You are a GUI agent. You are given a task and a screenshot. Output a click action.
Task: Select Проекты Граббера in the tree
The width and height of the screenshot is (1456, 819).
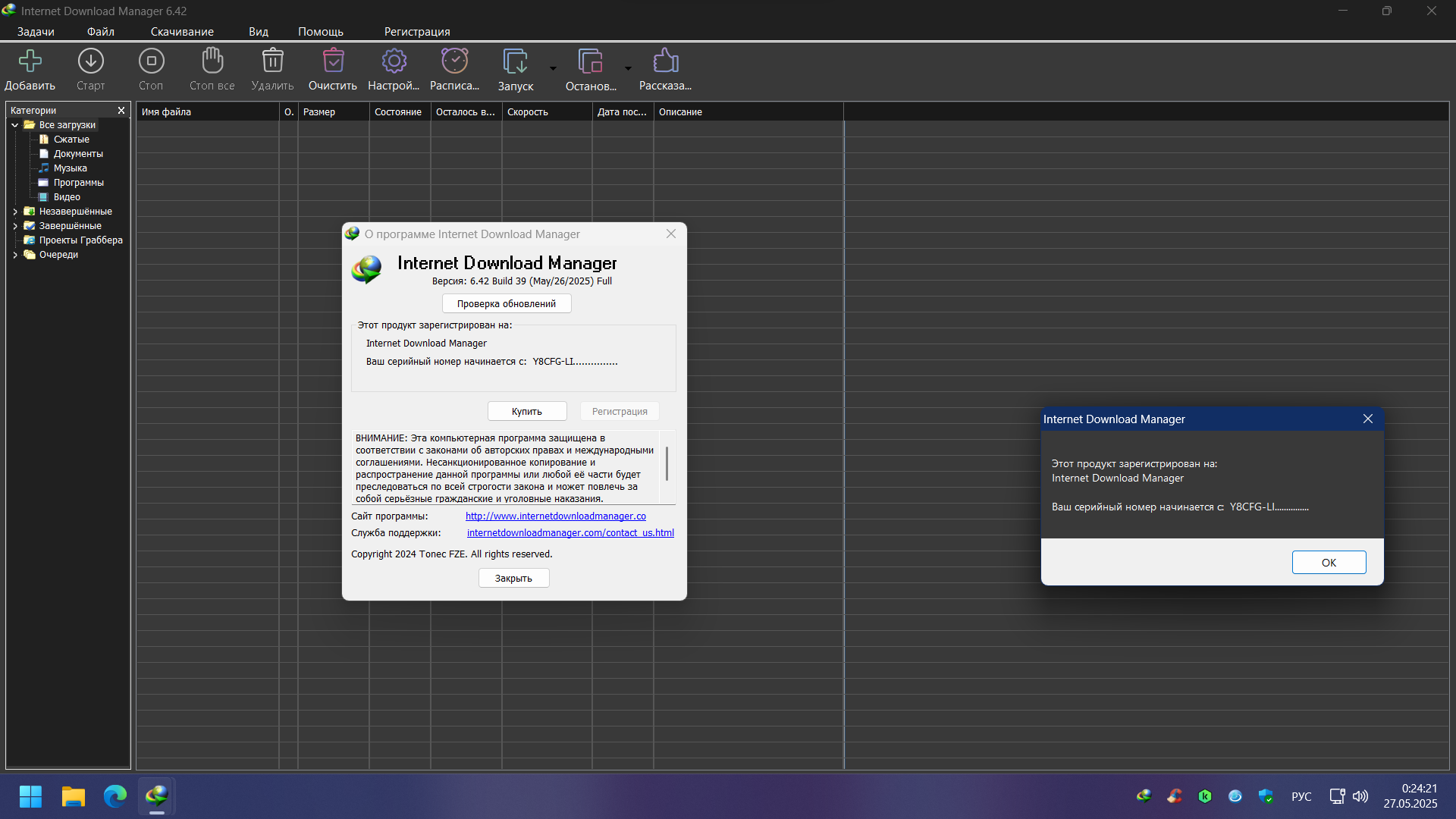pyautogui.click(x=80, y=240)
